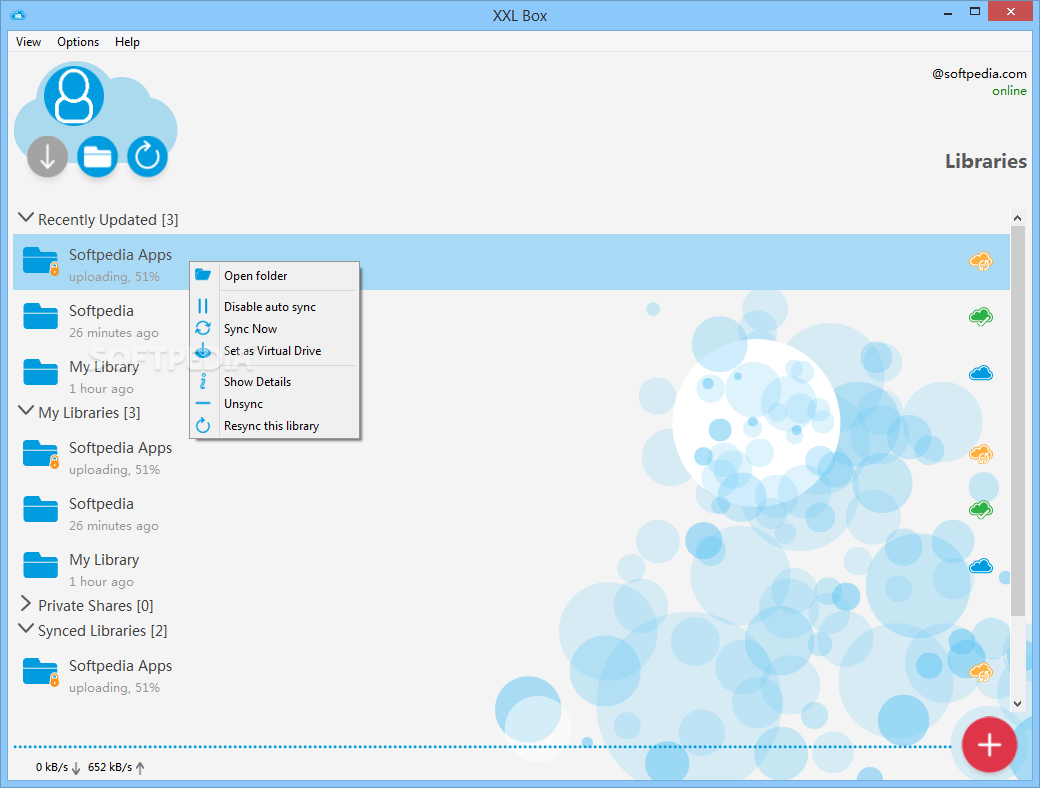Viewport: 1040px width, 788px height.
Task: Choose Unsync from context menu
Action: click(x=275, y=403)
